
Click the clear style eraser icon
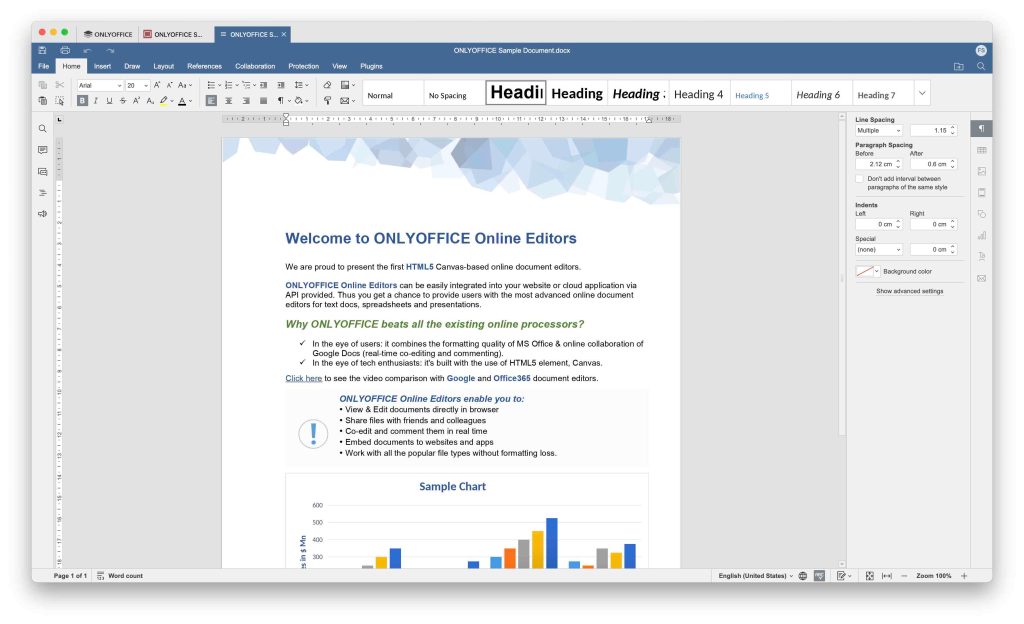[x=327, y=86]
